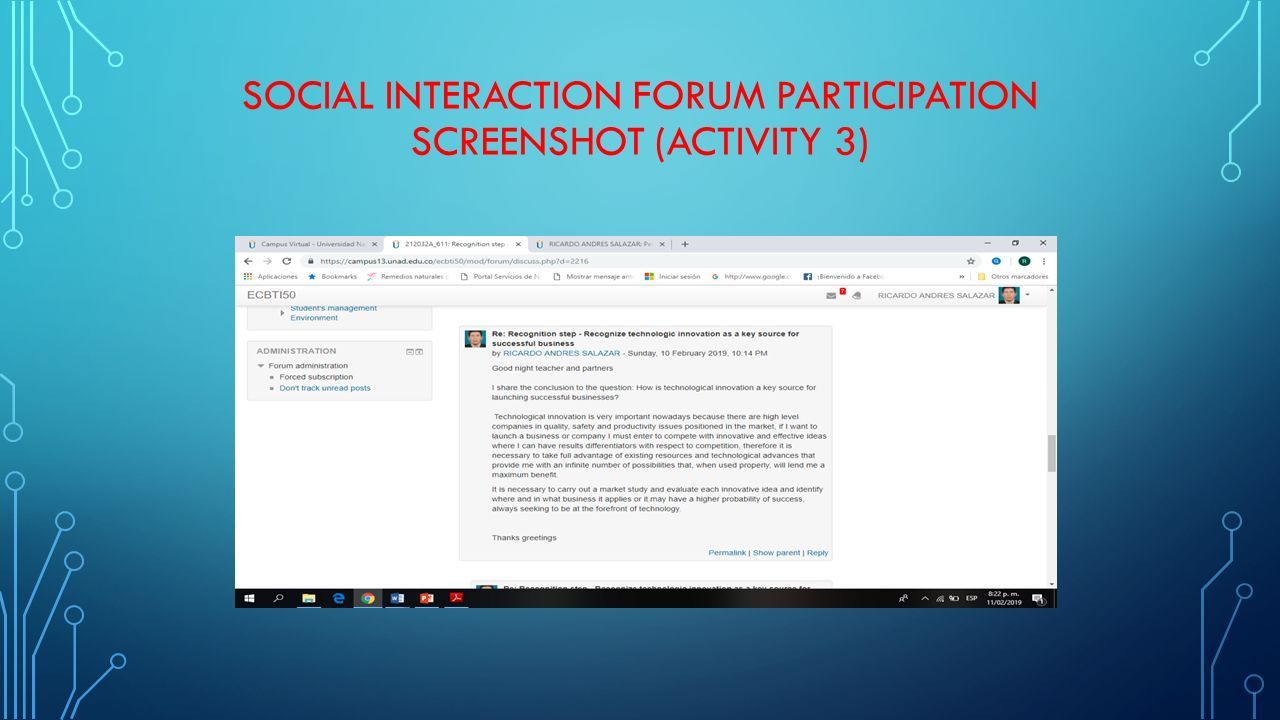Reload the page with the refresh icon
The height and width of the screenshot is (720, 1280).
pos(286,261)
